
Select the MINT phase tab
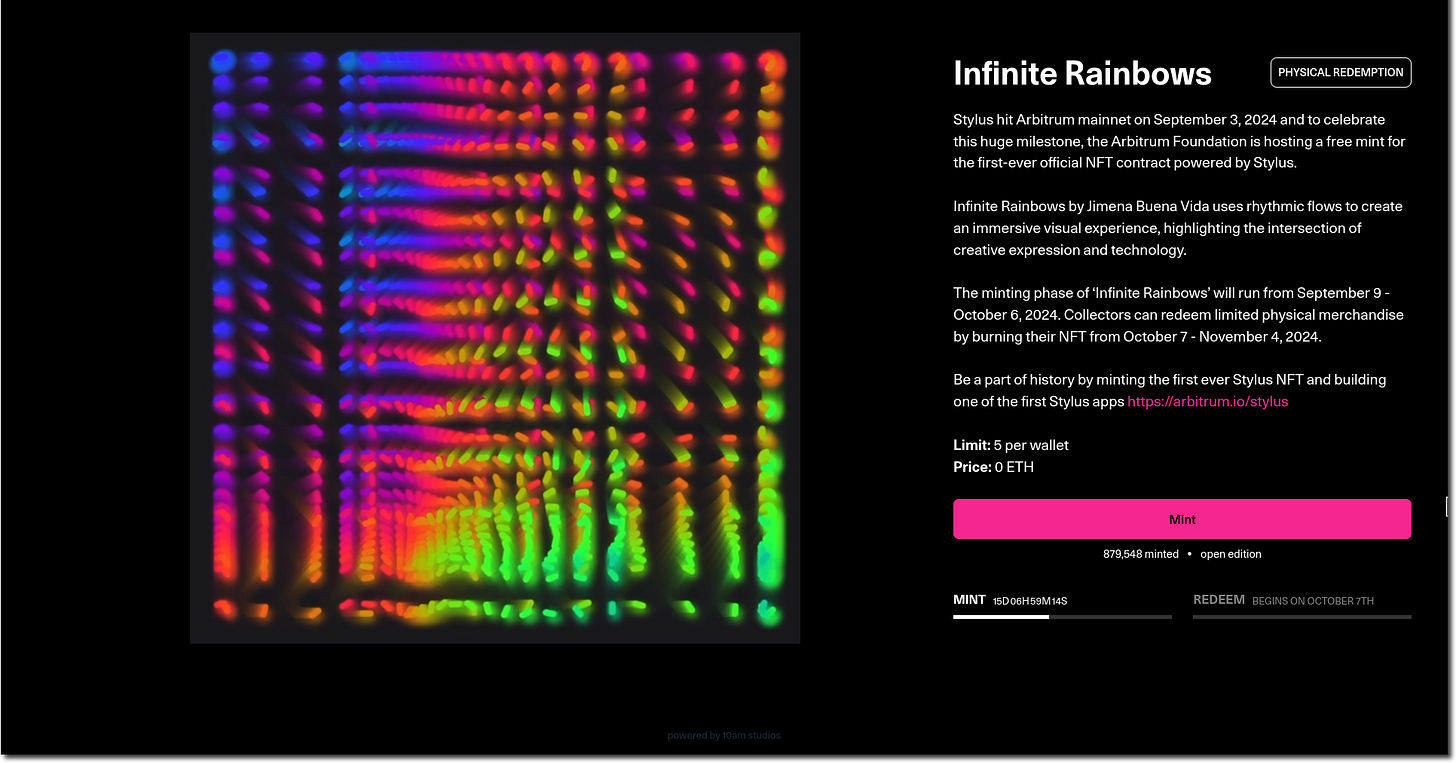point(969,600)
